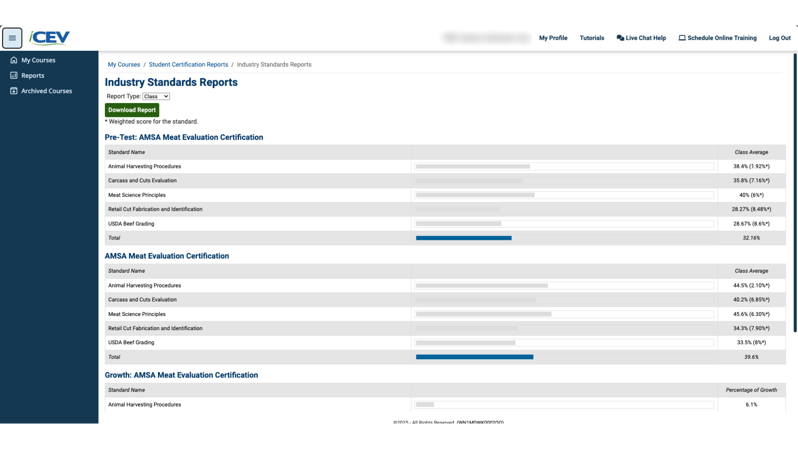Click the 39.6% certification total value
Screen dimensions: 798x449
[x=751, y=357]
